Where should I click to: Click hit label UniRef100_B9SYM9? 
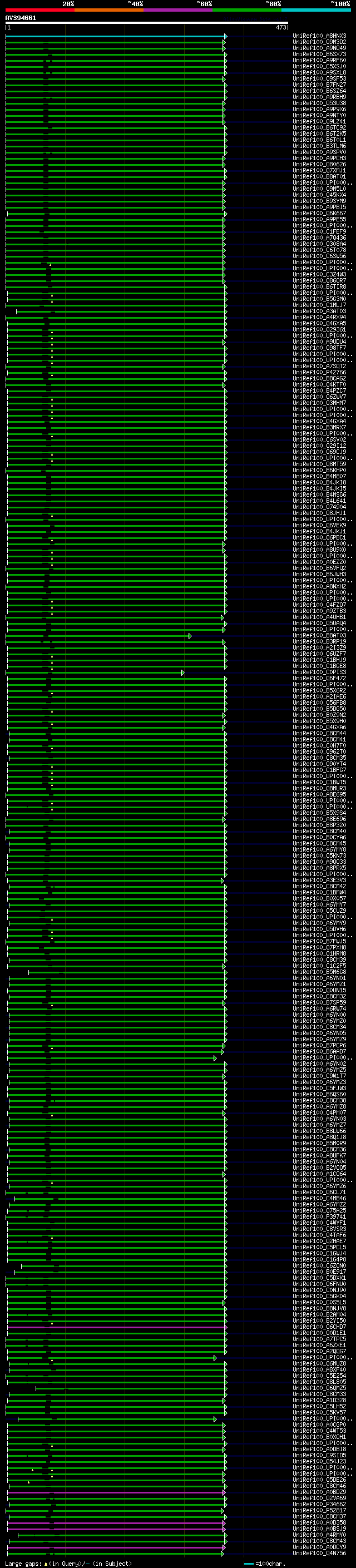coord(319,201)
